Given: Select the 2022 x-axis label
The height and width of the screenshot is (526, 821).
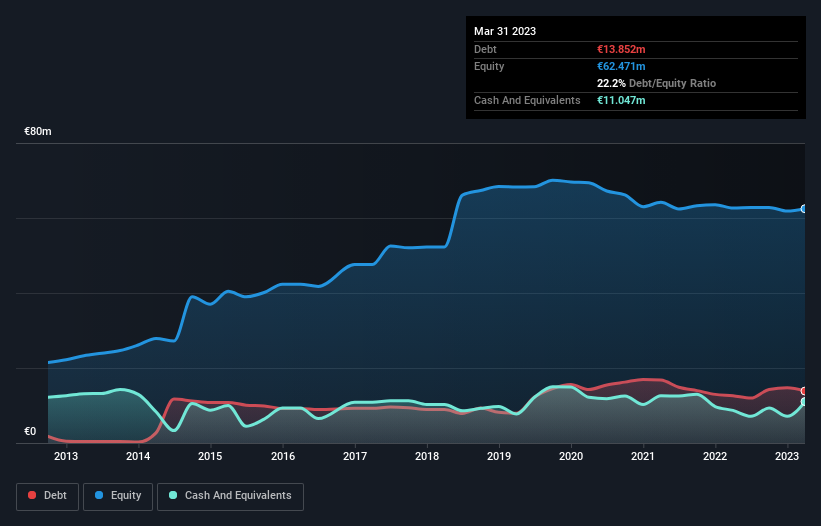Looking at the screenshot, I should (715, 456).
